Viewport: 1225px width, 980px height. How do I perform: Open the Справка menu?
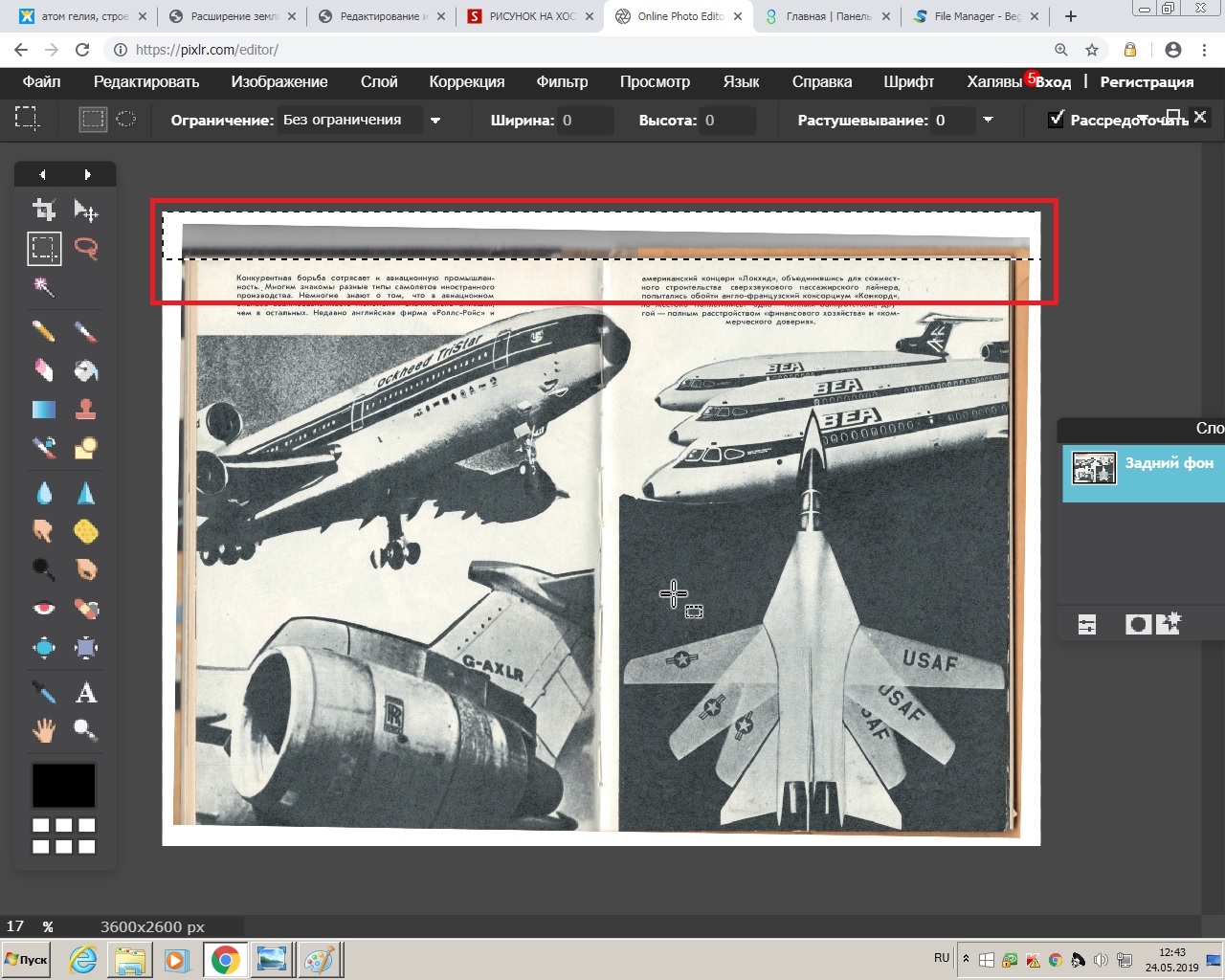point(822,81)
